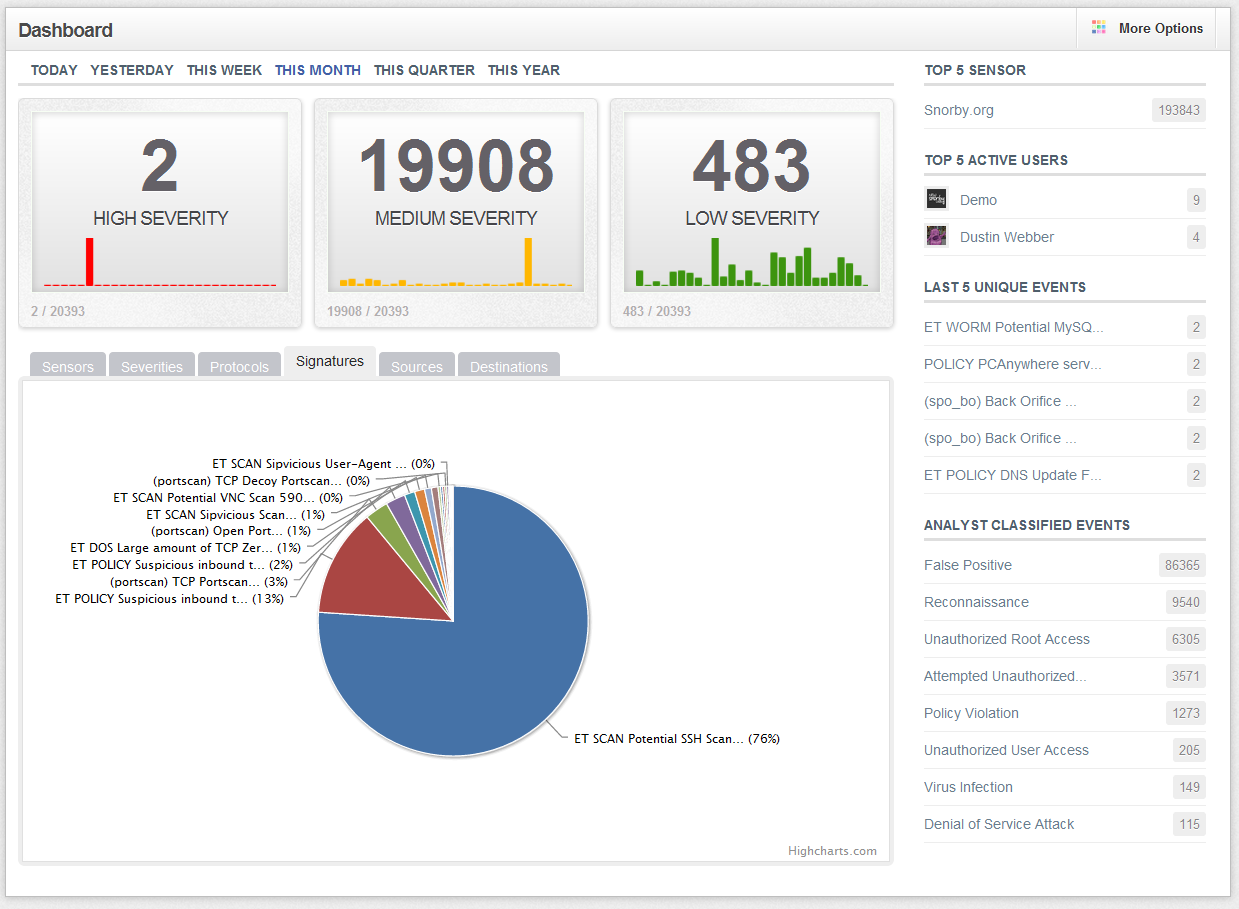The height and width of the screenshot is (909, 1239).
Task: Open the ET WORM Potential MySQ event
Action: [x=1014, y=327]
